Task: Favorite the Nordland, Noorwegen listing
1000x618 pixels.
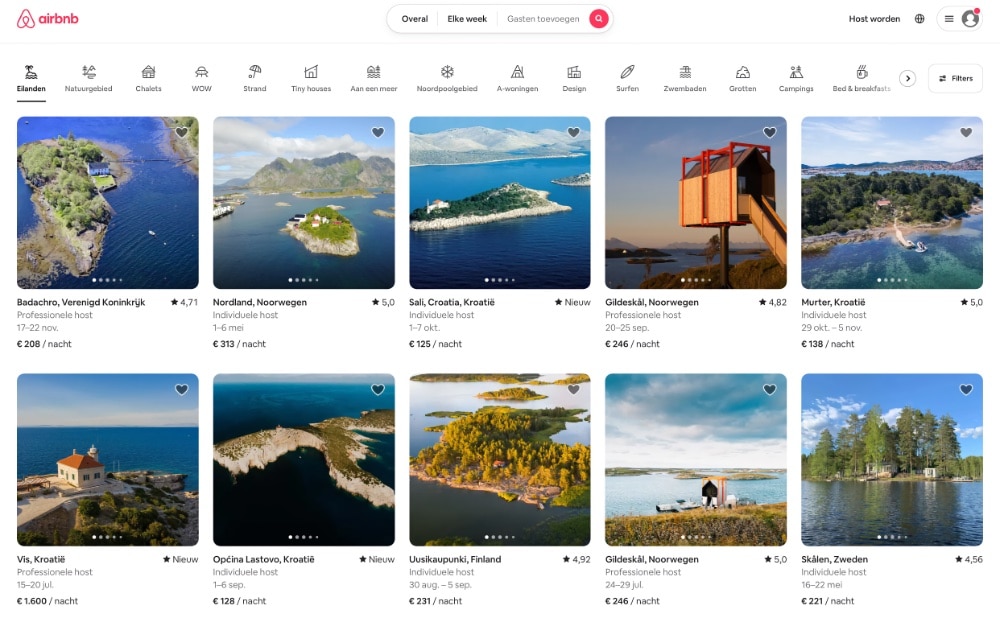Action: pos(378,132)
